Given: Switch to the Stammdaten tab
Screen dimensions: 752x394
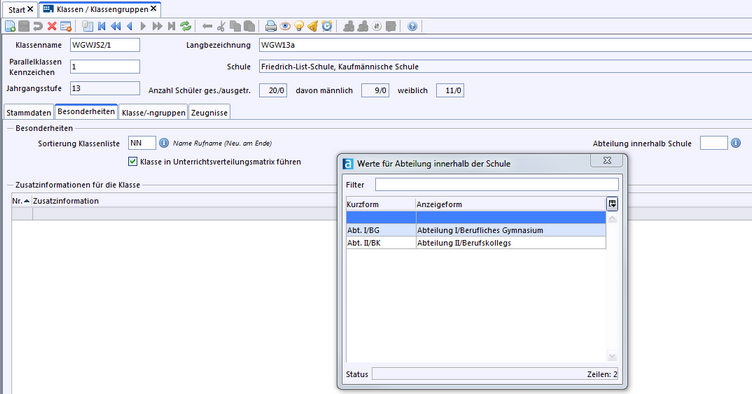Looking at the screenshot, I should tap(29, 113).
